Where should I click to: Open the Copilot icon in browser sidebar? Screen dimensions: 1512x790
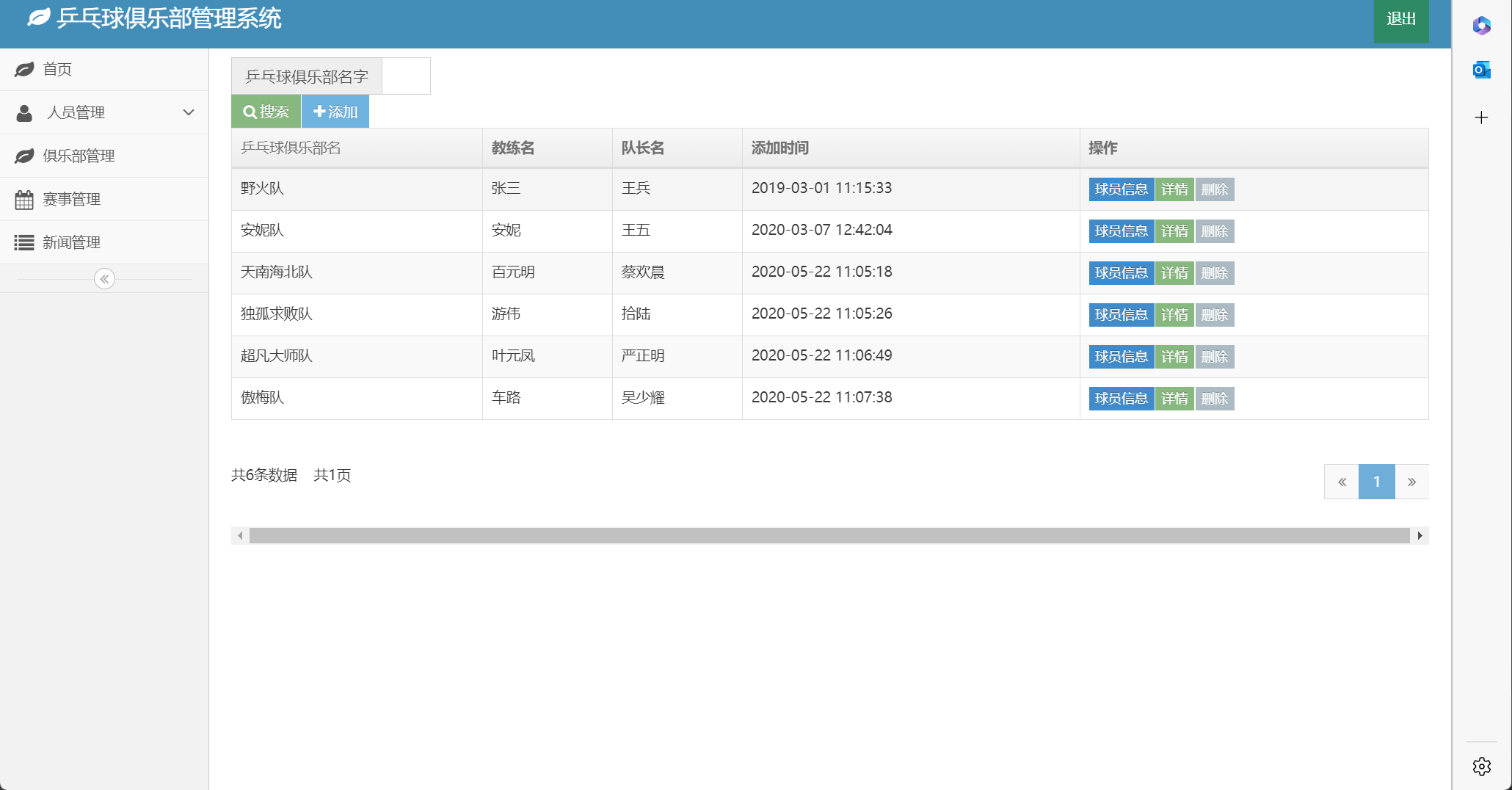point(1481,26)
